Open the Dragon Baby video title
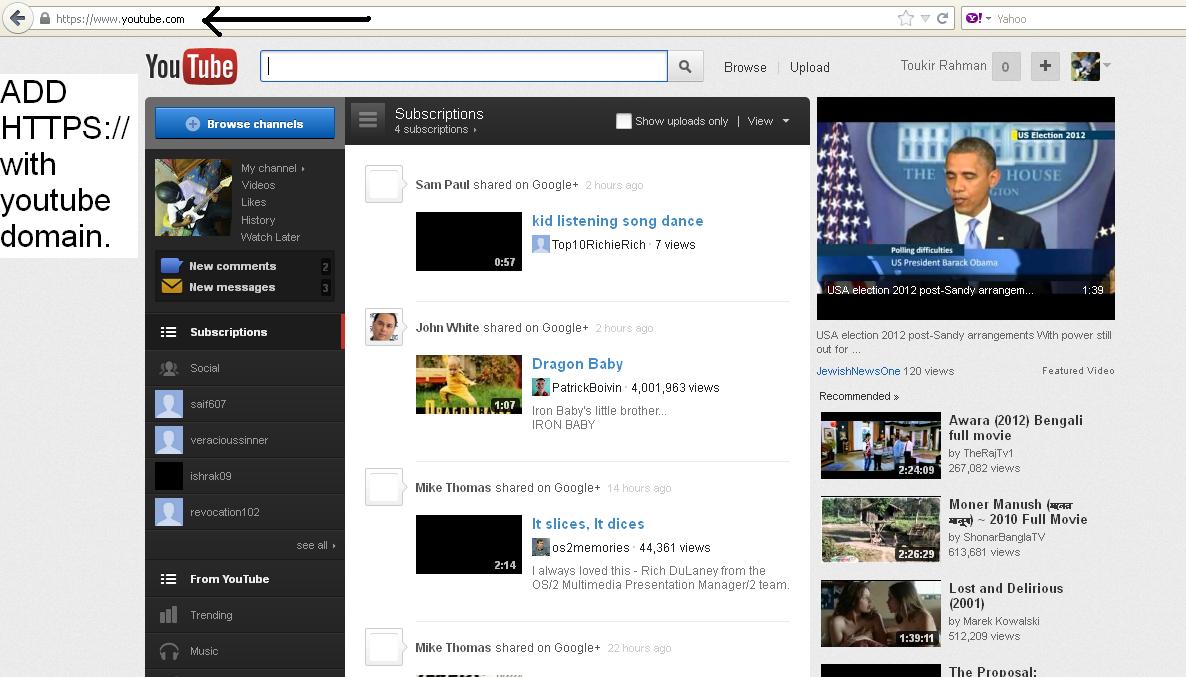This screenshot has height=677, width=1186. click(577, 364)
